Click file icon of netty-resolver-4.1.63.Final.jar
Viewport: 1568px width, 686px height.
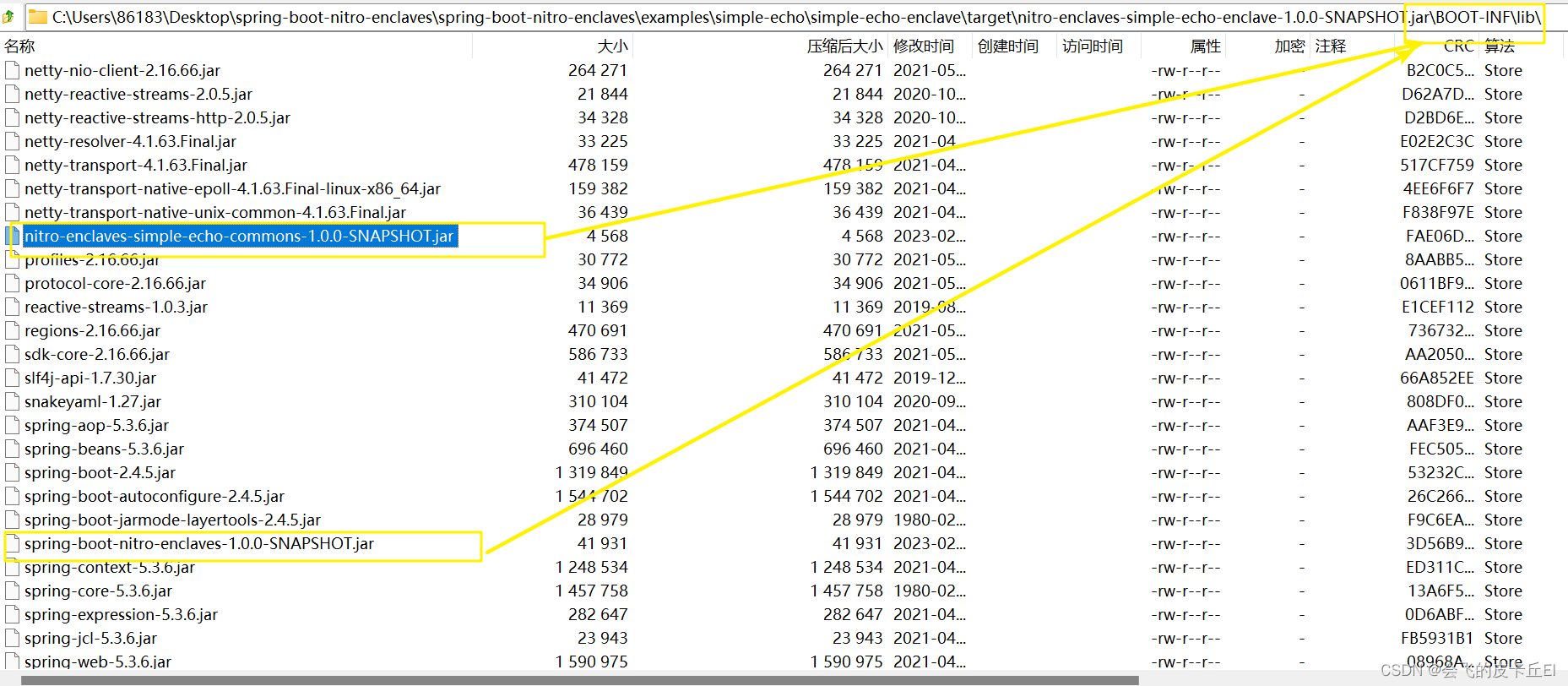(12, 141)
